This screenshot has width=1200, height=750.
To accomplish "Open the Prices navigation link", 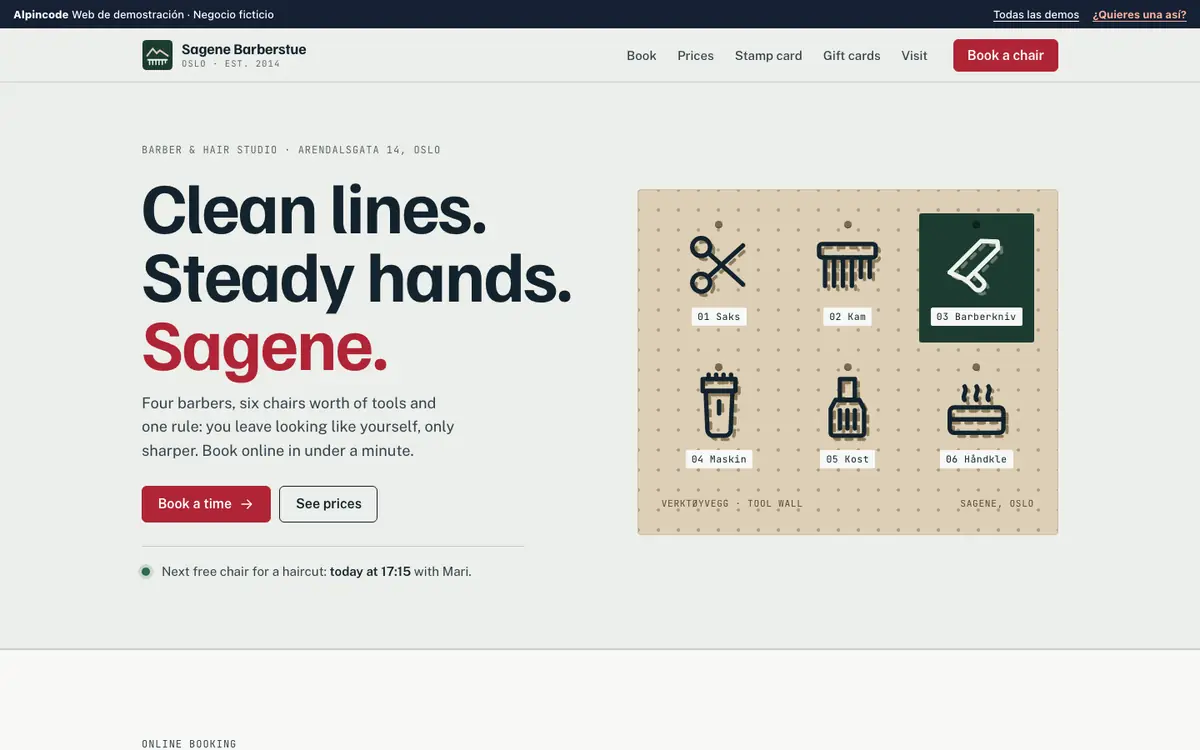I will click(695, 56).
